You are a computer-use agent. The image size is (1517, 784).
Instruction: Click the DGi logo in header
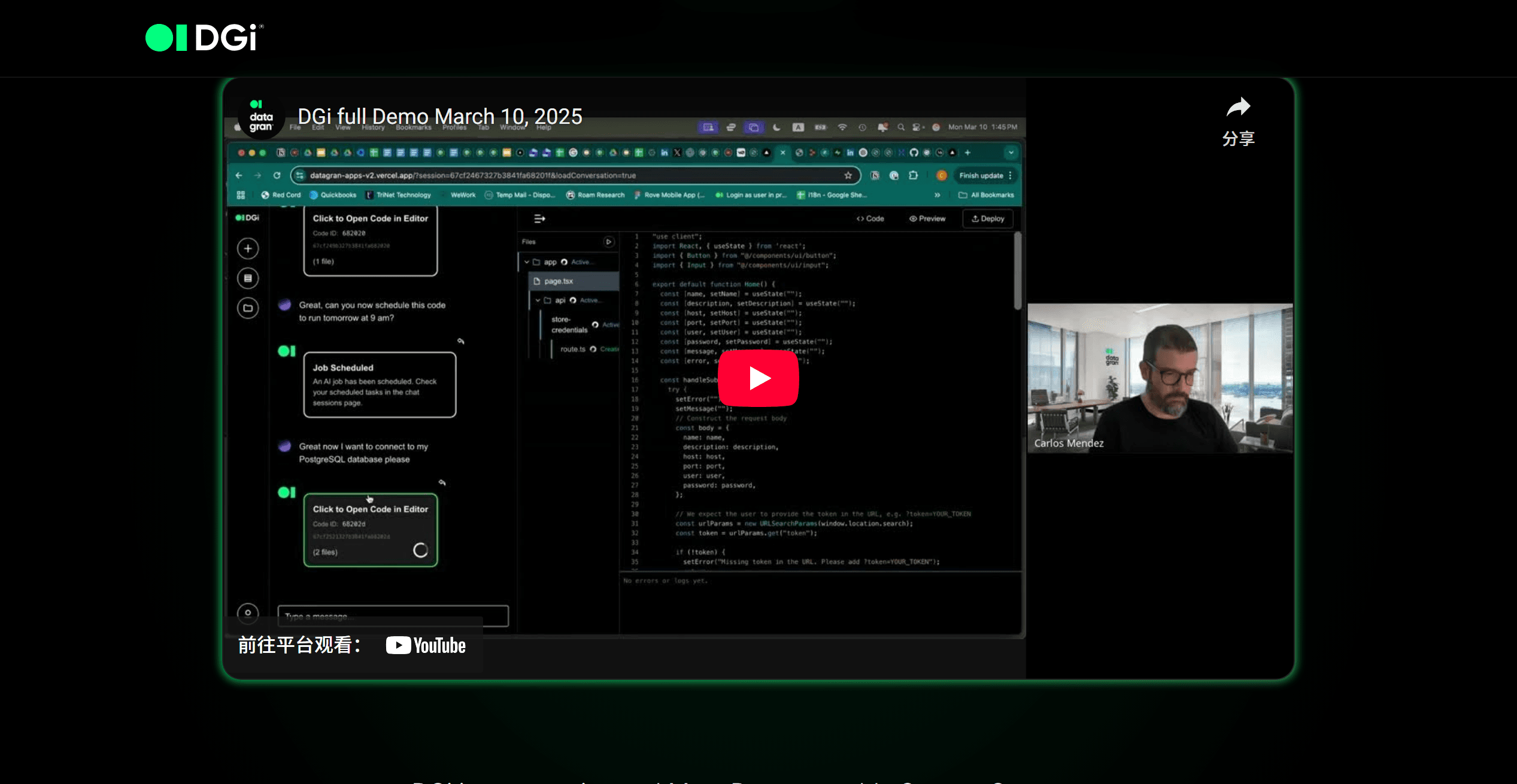204,38
